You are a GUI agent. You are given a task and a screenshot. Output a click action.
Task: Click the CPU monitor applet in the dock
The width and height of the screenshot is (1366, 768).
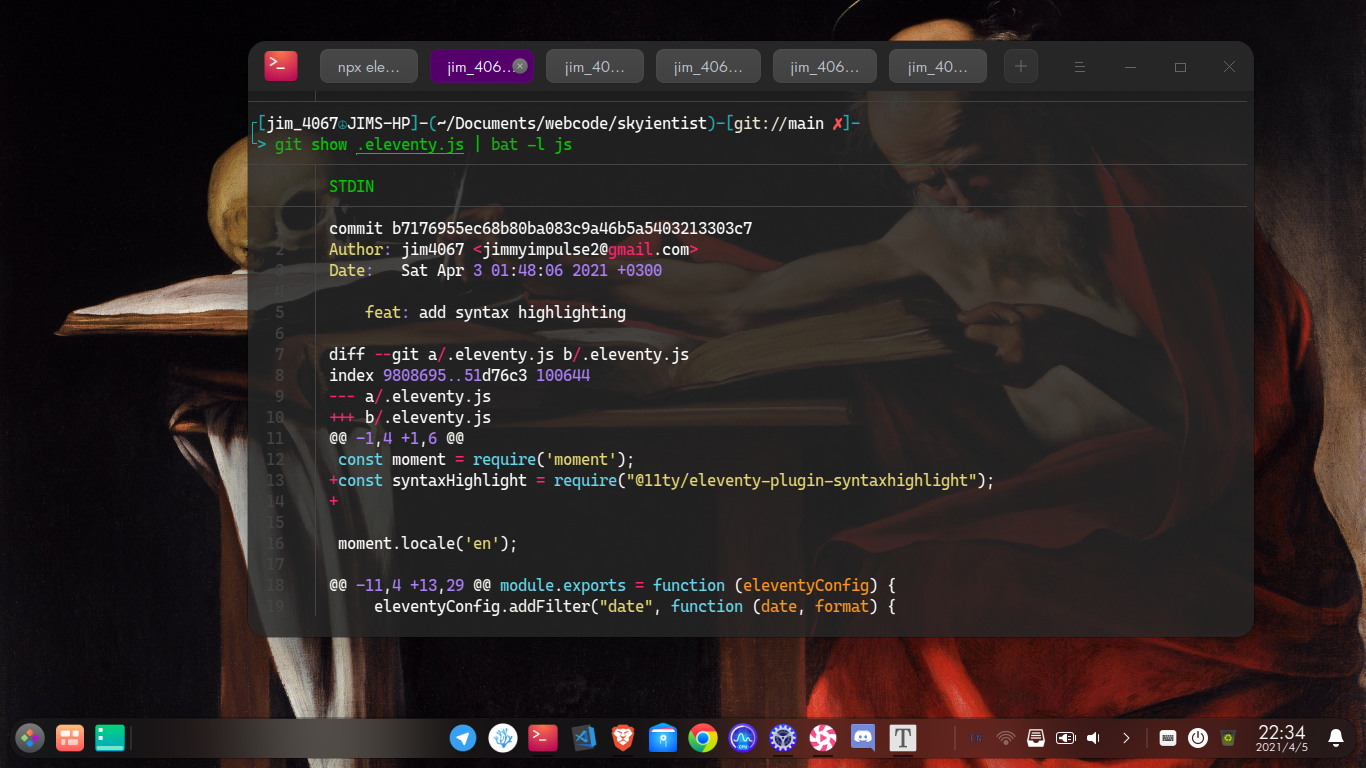click(x=743, y=738)
